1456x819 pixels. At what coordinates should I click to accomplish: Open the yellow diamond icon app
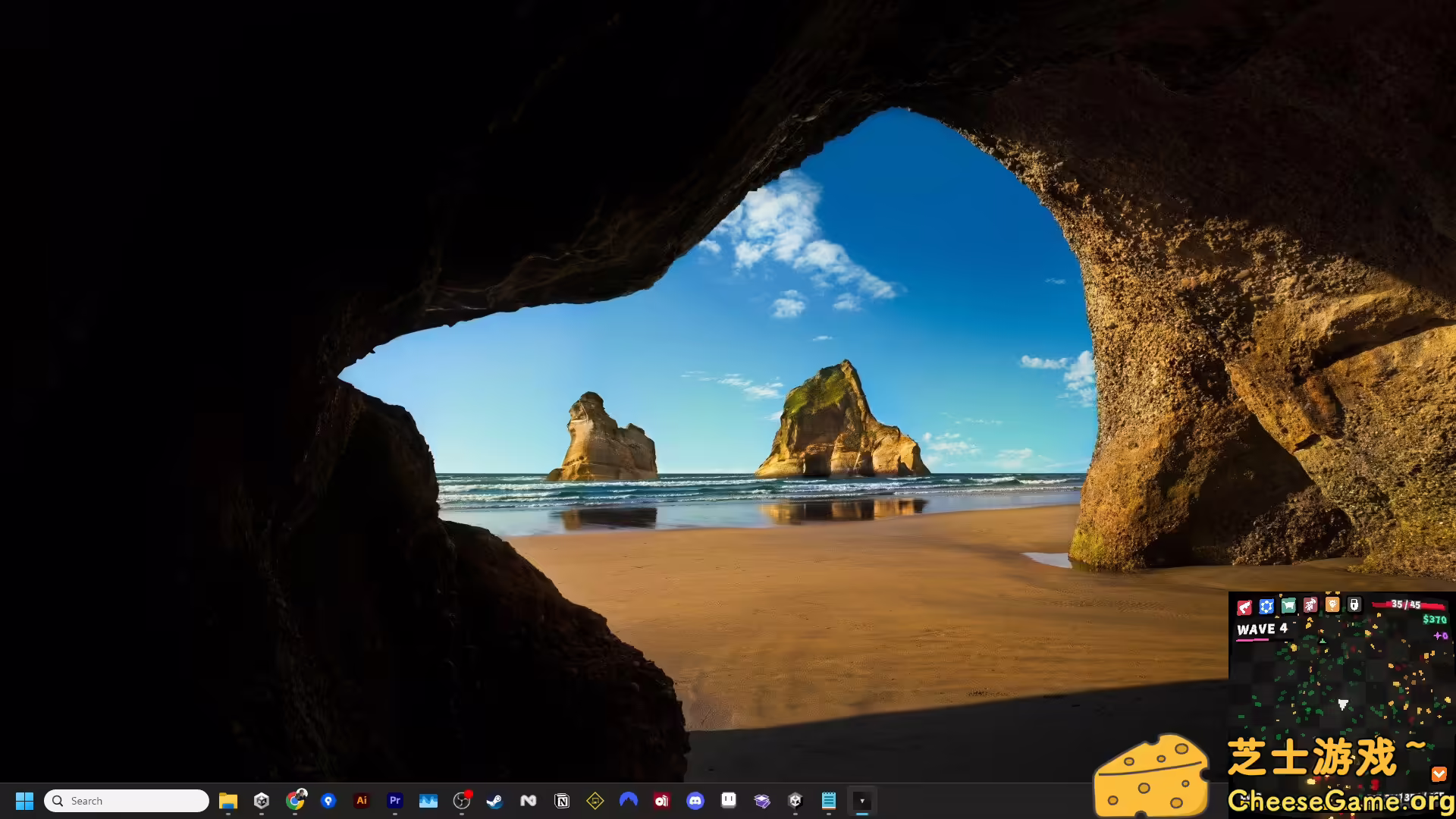click(x=595, y=801)
